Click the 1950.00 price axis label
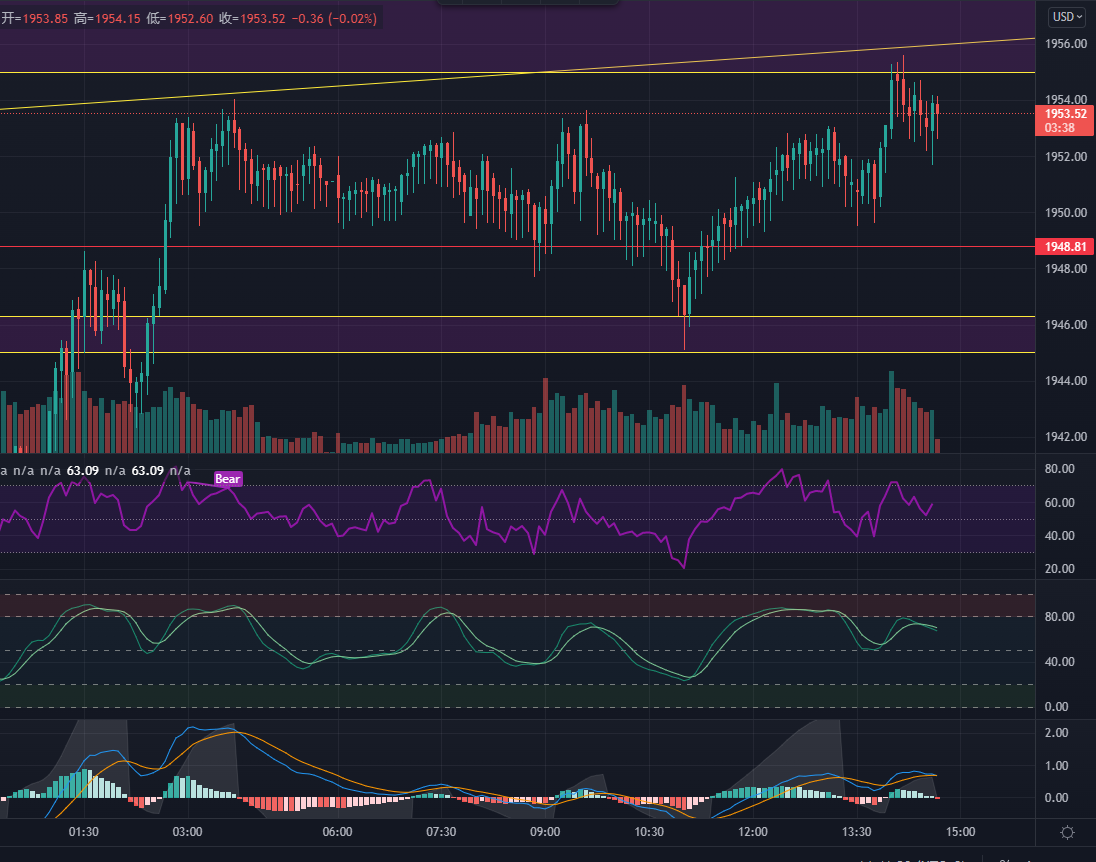The height and width of the screenshot is (862, 1096). click(1066, 213)
